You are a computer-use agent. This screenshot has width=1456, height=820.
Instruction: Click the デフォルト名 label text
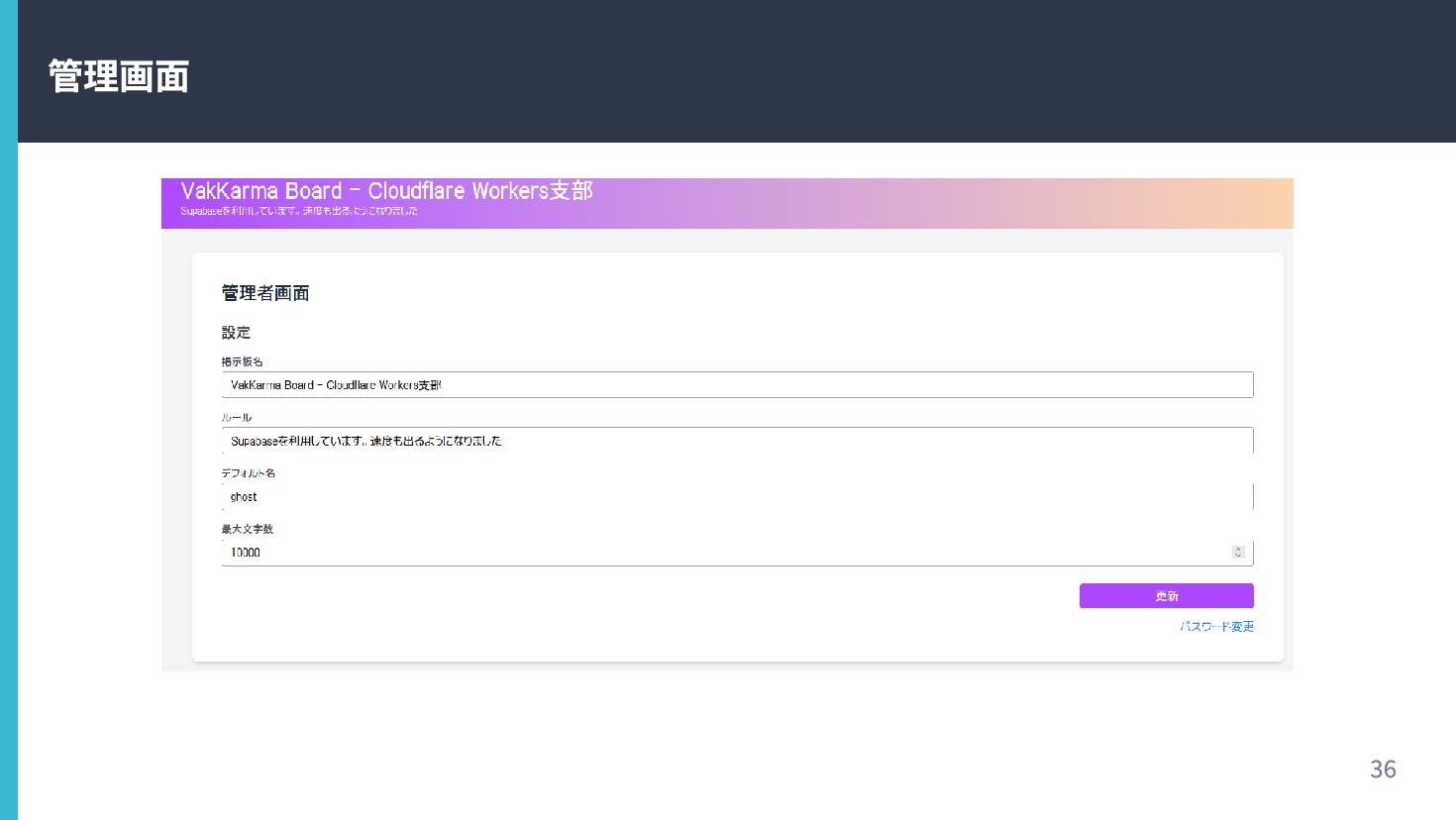[x=249, y=473]
